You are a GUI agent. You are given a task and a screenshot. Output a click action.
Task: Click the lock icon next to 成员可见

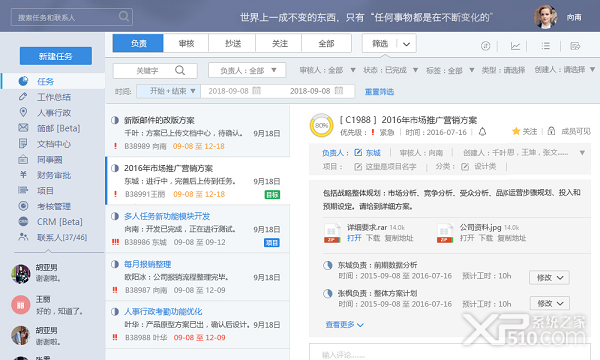tap(551, 131)
